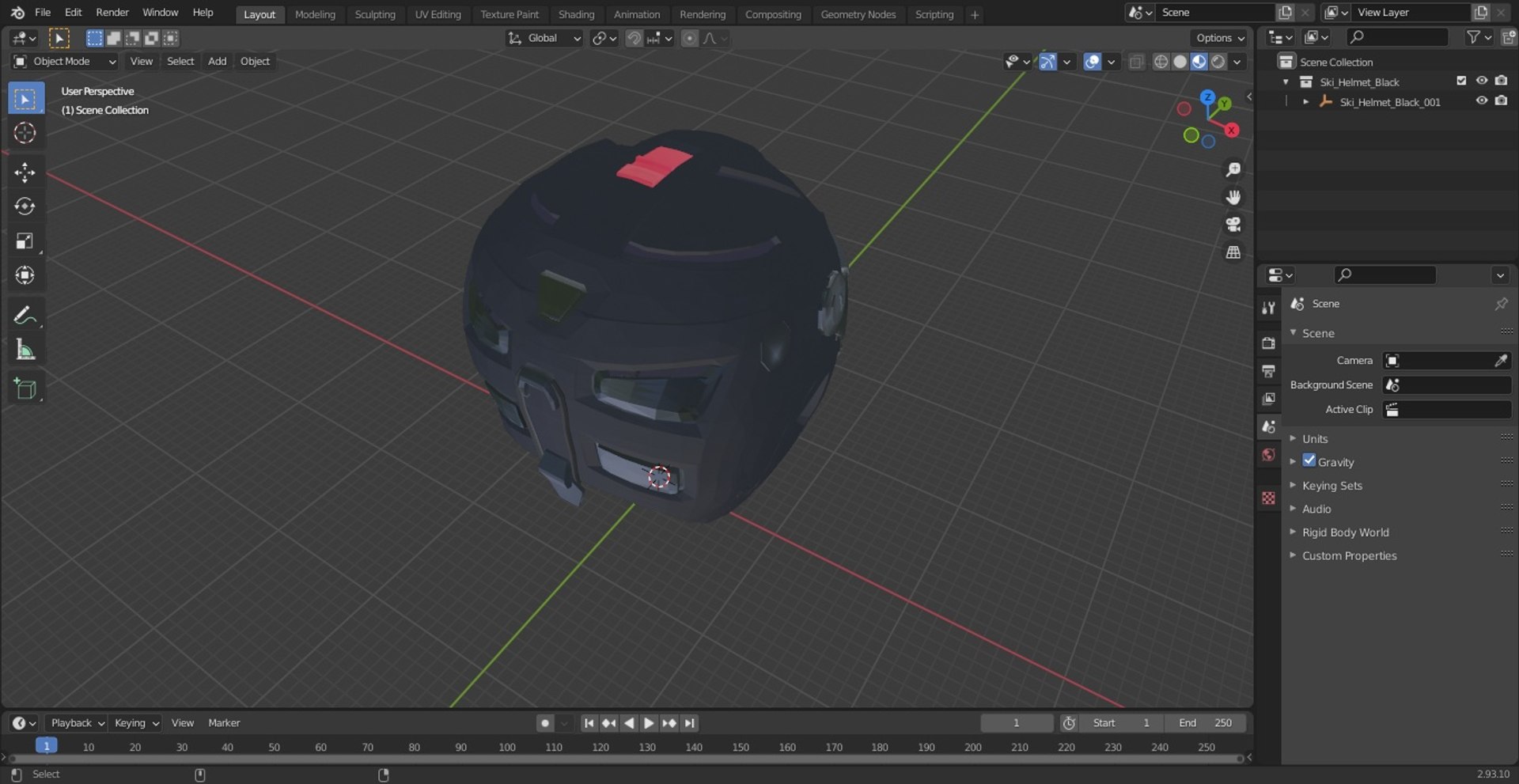Select the Measure tool
Screen dimensions: 1519x784
[x=25, y=350]
